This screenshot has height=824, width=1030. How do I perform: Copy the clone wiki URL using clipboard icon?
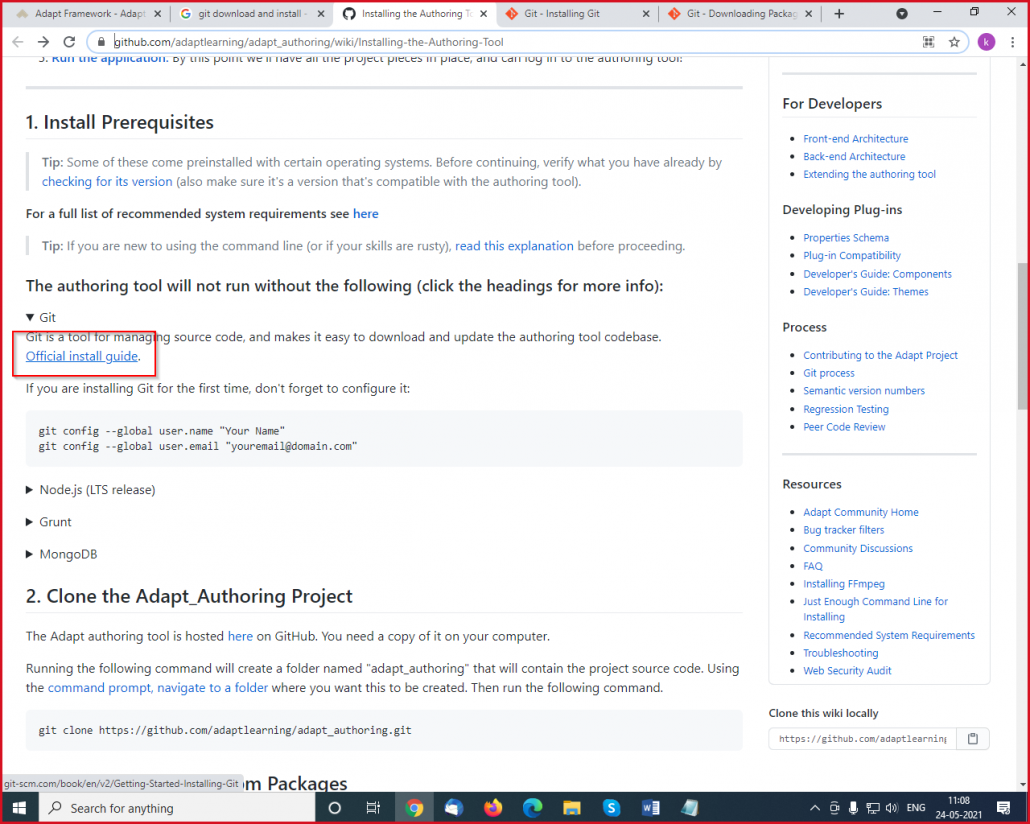pos(971,738)
